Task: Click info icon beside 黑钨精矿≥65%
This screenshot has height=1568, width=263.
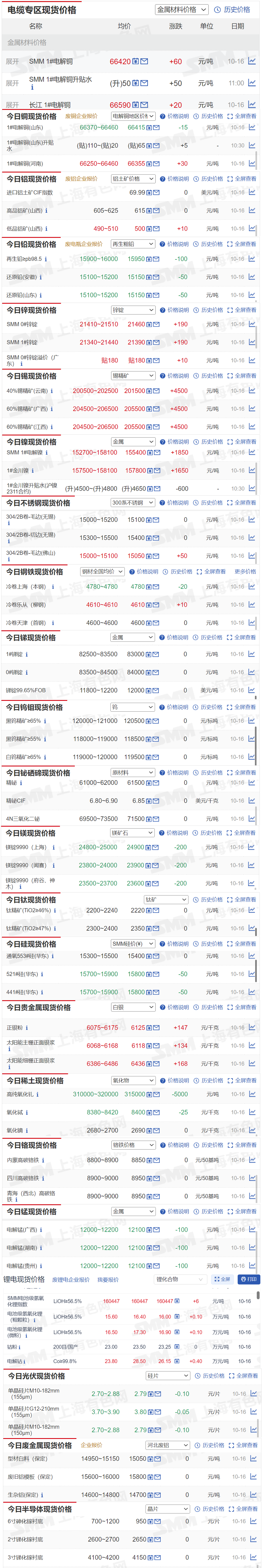Action: tap(45, 721)
